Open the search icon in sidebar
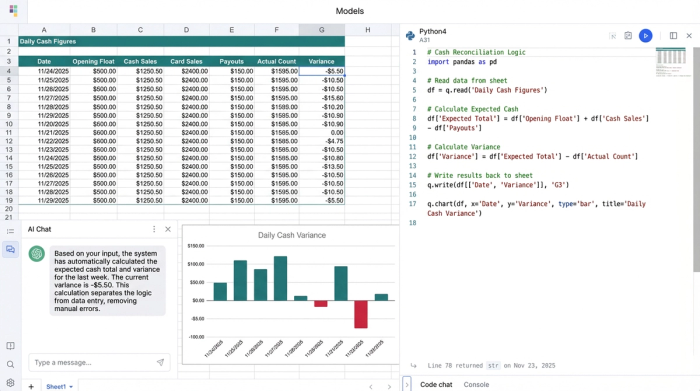Image resolution: width=700 pixels, height=391 pixels. pos(10,364)
